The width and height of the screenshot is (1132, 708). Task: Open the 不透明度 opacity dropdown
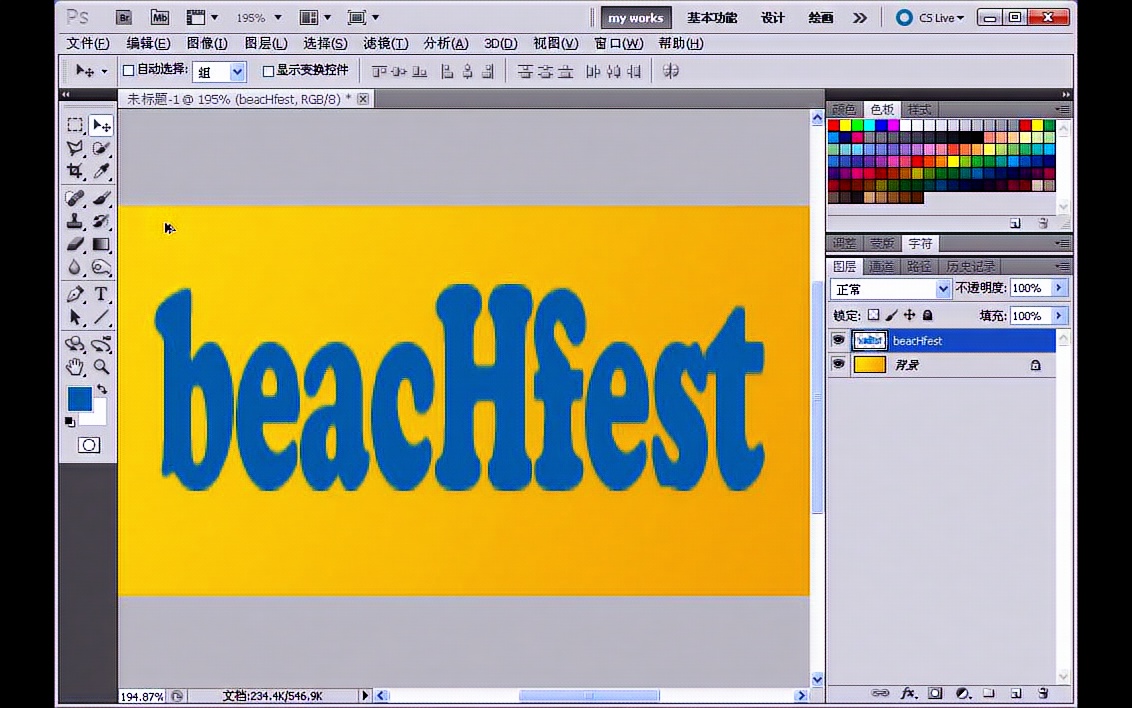click(1057, 288)
